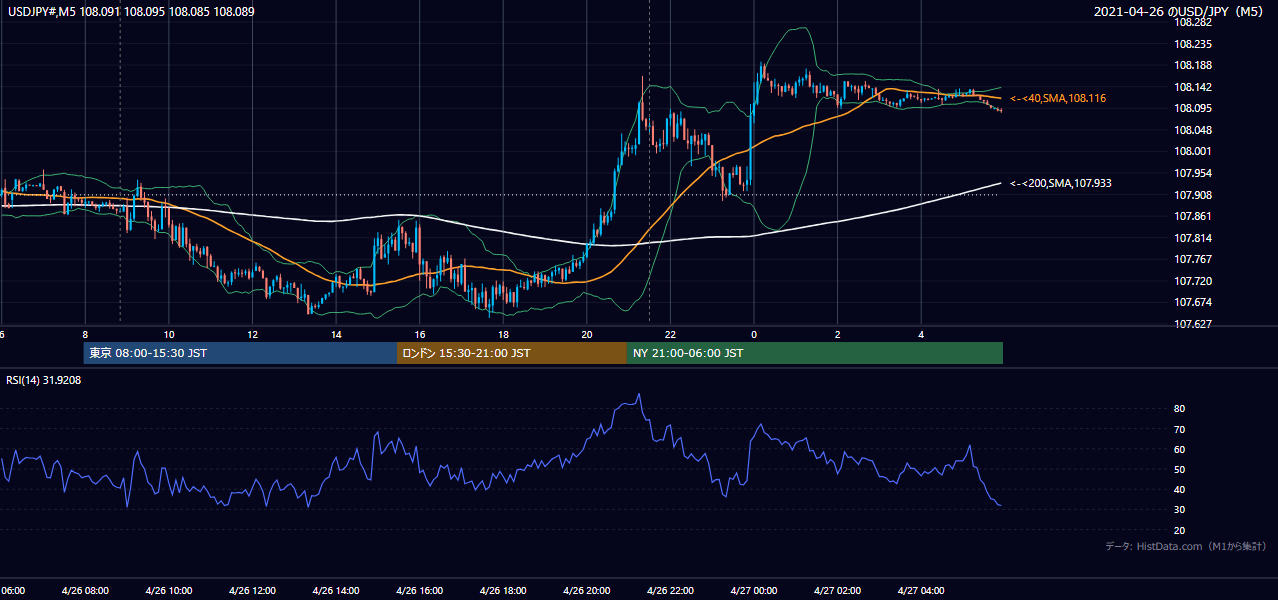The height and width of the screenshot is (600, 1278).
Task: Click price axis label 108.188
Action: coord(1193,65)
